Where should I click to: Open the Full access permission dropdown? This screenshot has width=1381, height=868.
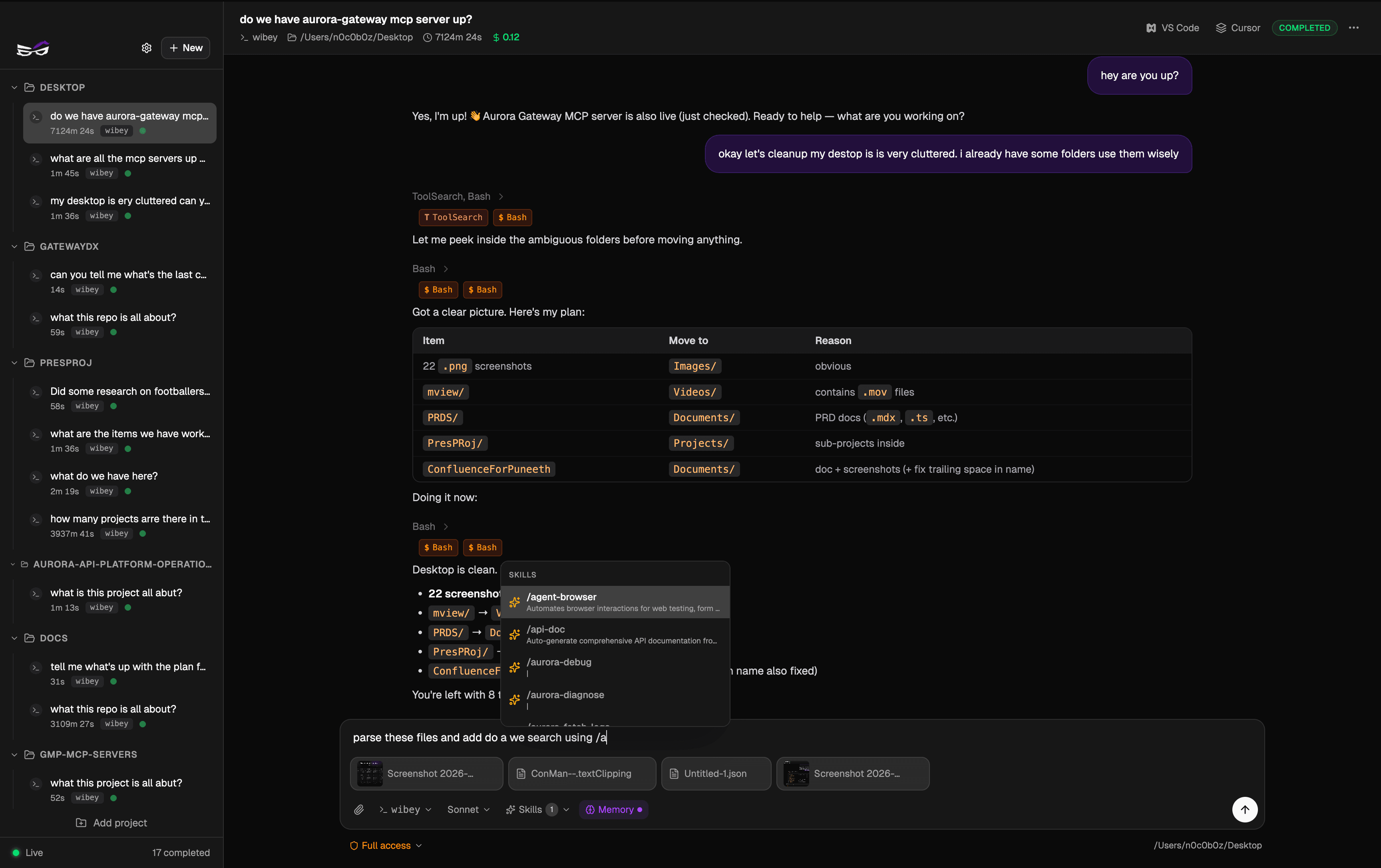click(x=385, y=845)
